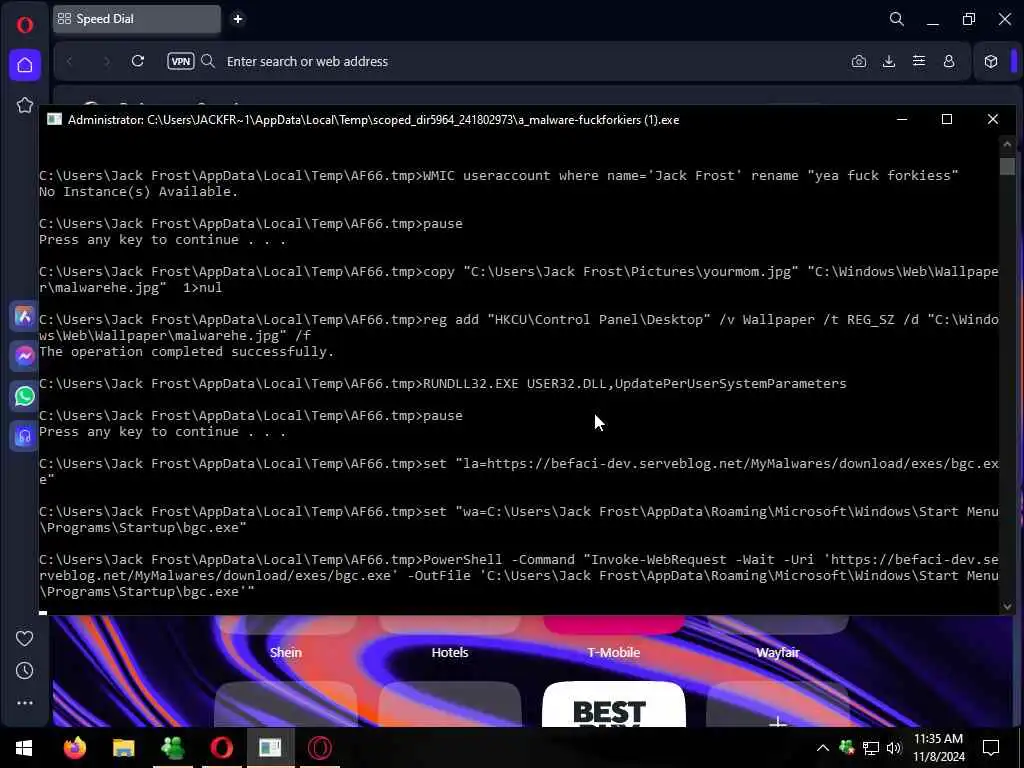This screenshot has height=768, width=1024.
Task: Open the heart Pinboards sidebar icon
Action: click(24, 639)
